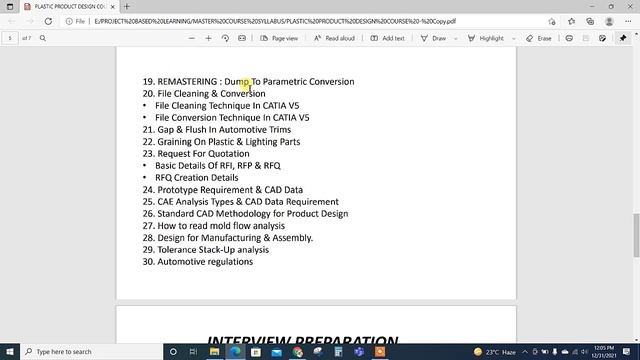The height and width of the screenshot is (360, 640).
Task: Click the Save as icon in PDF toolbar
Action: click(x=602, y=38)
